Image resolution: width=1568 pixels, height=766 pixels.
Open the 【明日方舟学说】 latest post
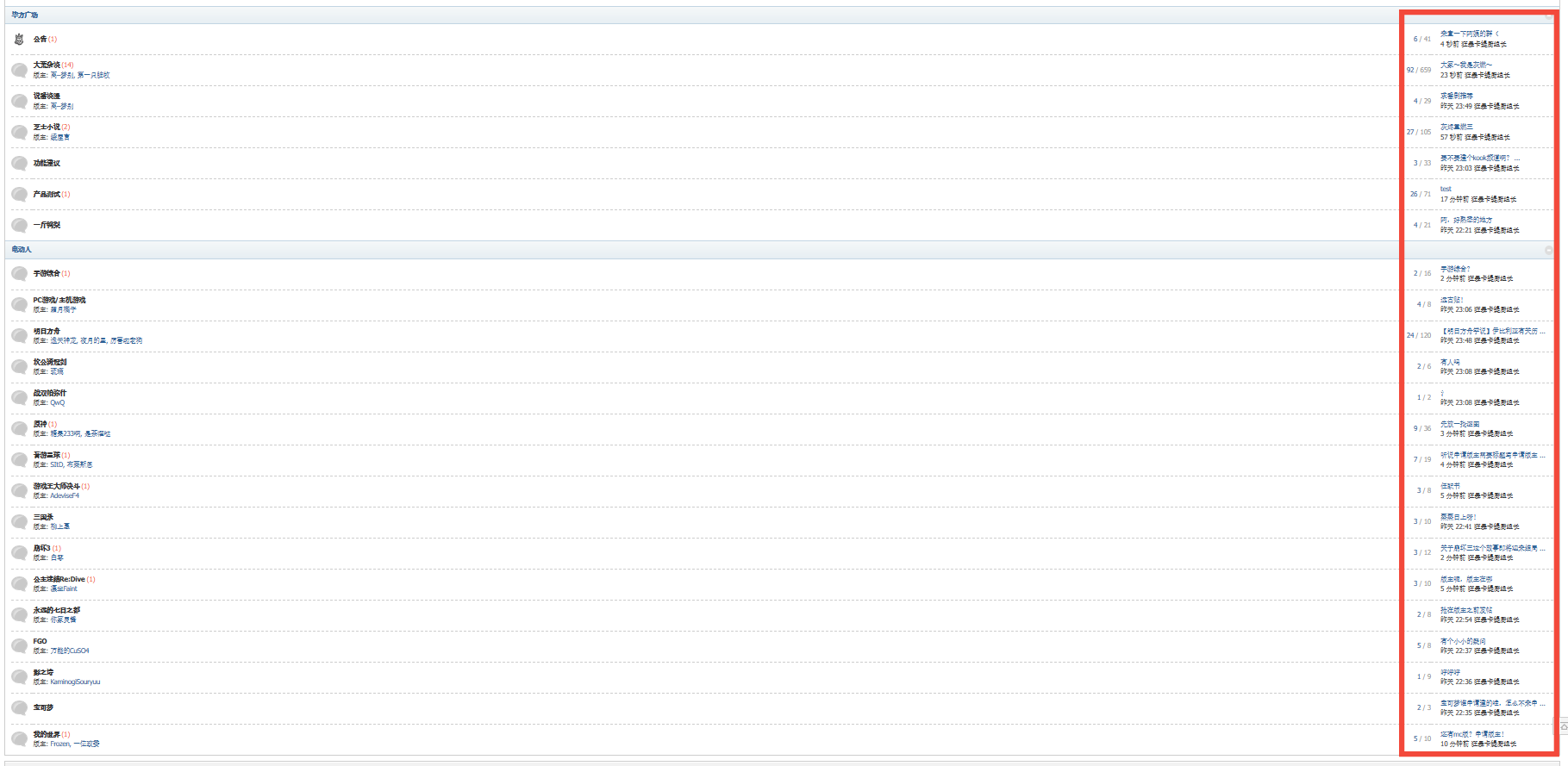click(1493, 331)
